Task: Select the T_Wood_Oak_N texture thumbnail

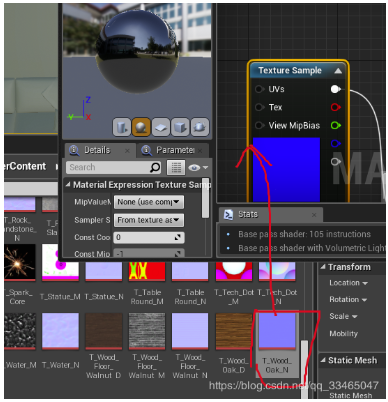Action: pyautogui.click(x=277, y=331)
